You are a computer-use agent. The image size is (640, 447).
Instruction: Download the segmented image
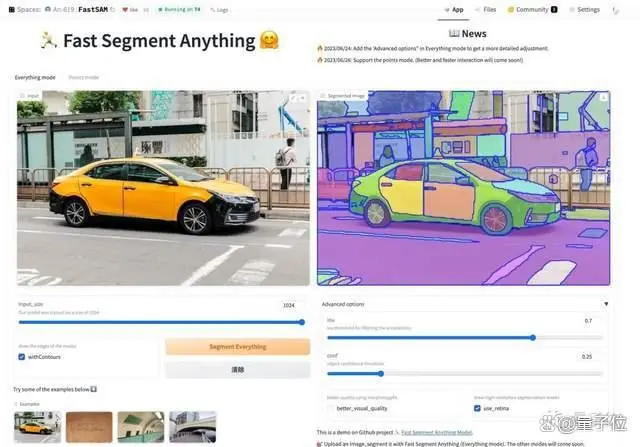click(x=604, y=97)
